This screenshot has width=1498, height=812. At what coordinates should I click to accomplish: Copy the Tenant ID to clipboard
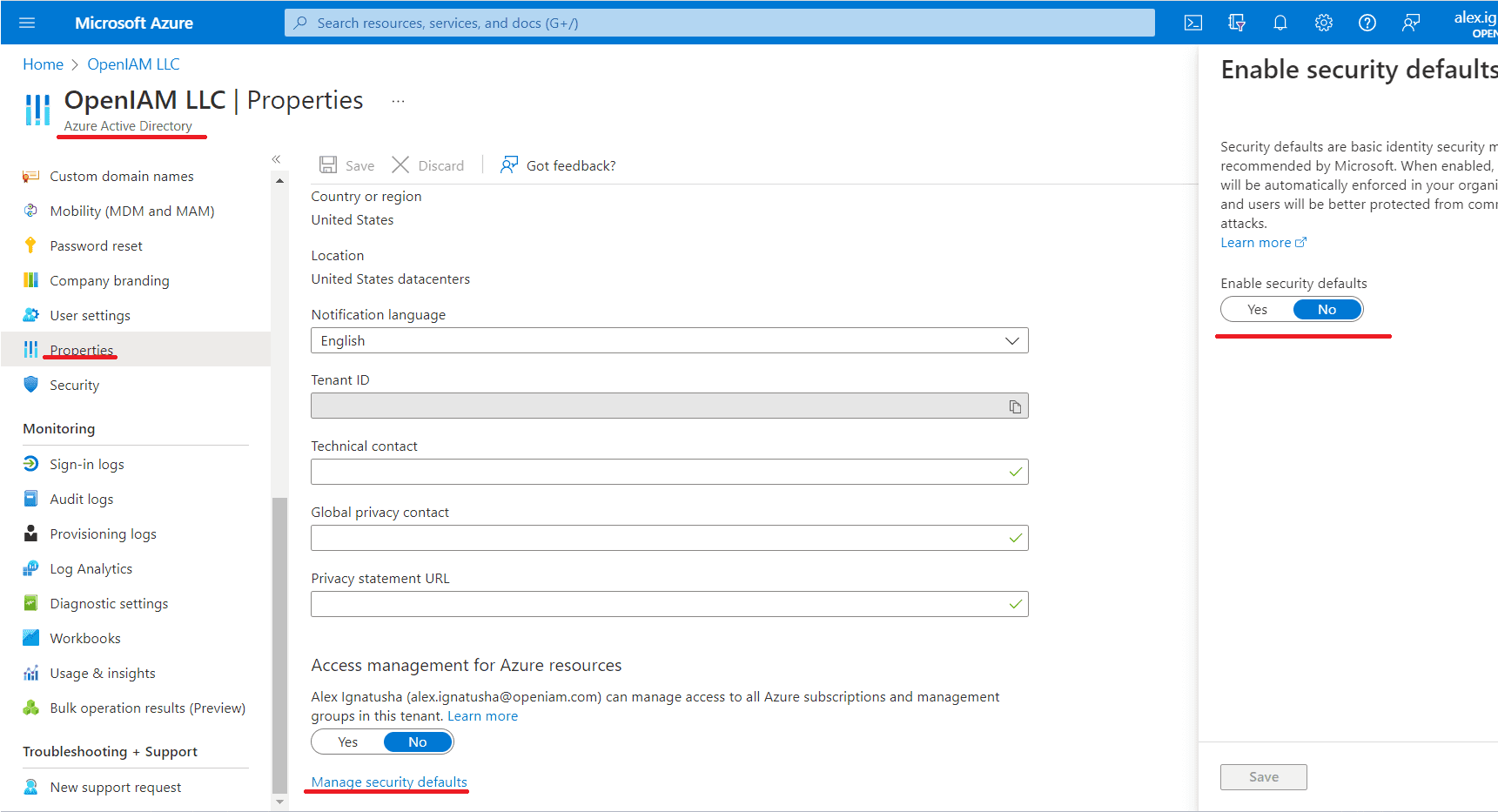tap(1015, 406)
